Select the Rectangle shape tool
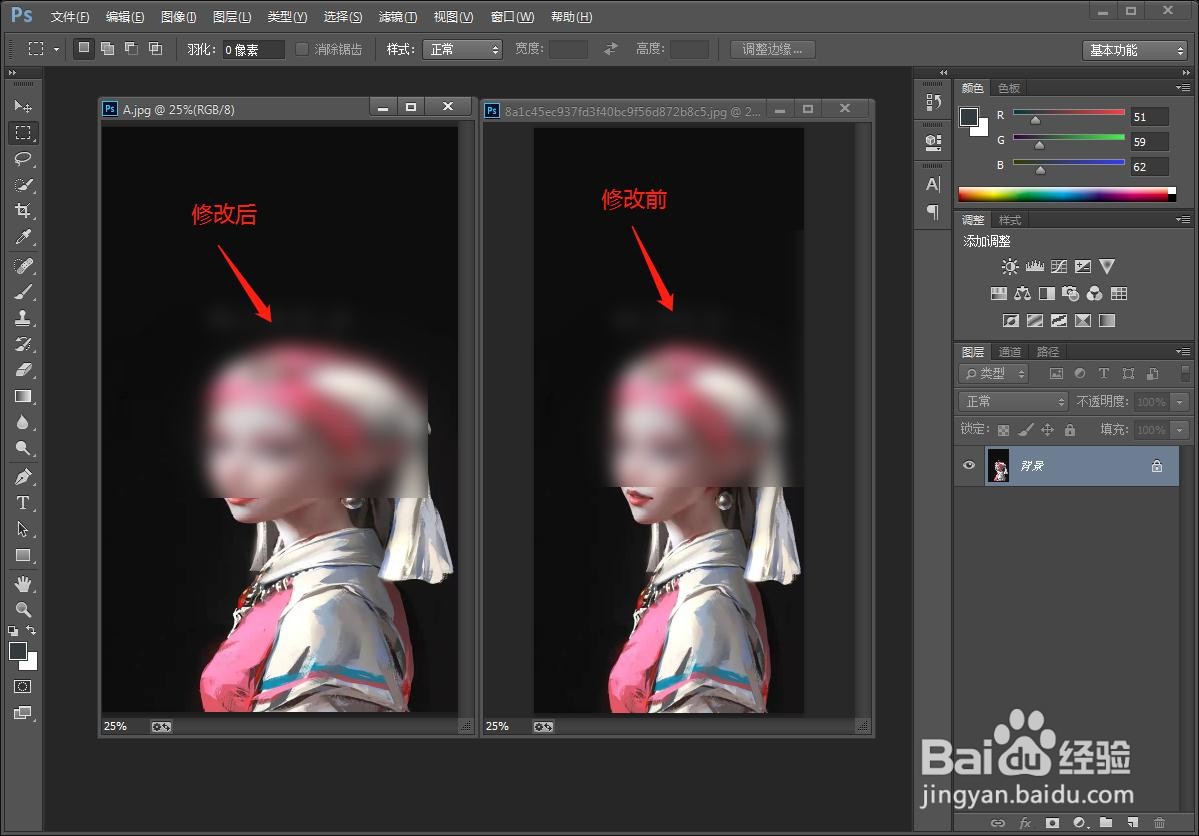The width and height of the screenshot is (1199, 836). click(23, 555)
